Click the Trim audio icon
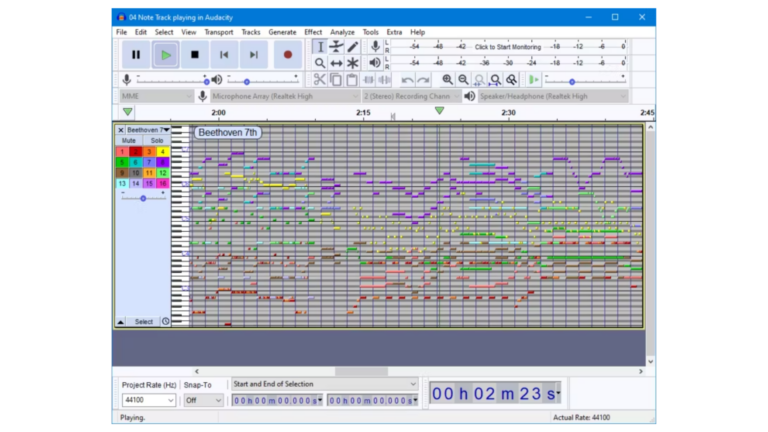The width and height of the screenshot is (768, 432). (x=368, y=79)
